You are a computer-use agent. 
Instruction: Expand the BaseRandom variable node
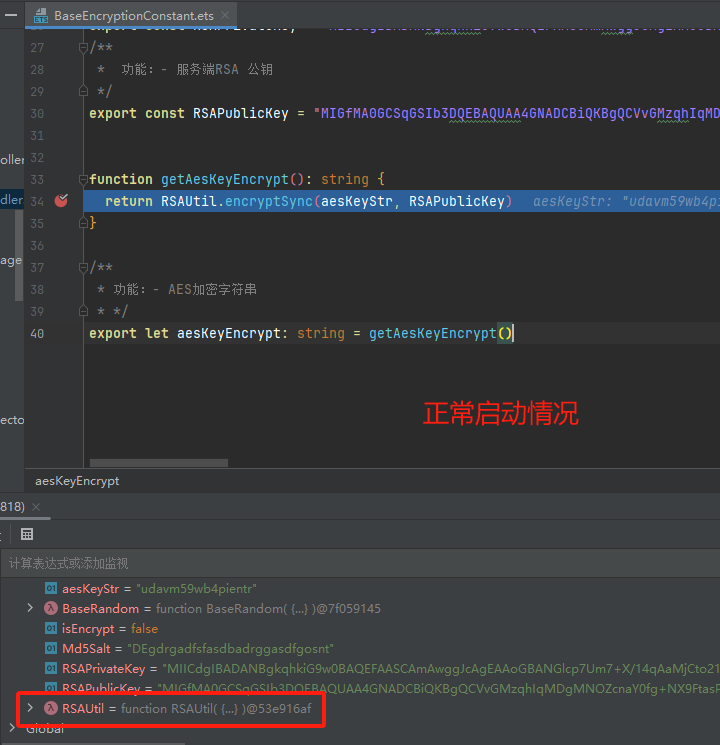click(x=30, y=608)
